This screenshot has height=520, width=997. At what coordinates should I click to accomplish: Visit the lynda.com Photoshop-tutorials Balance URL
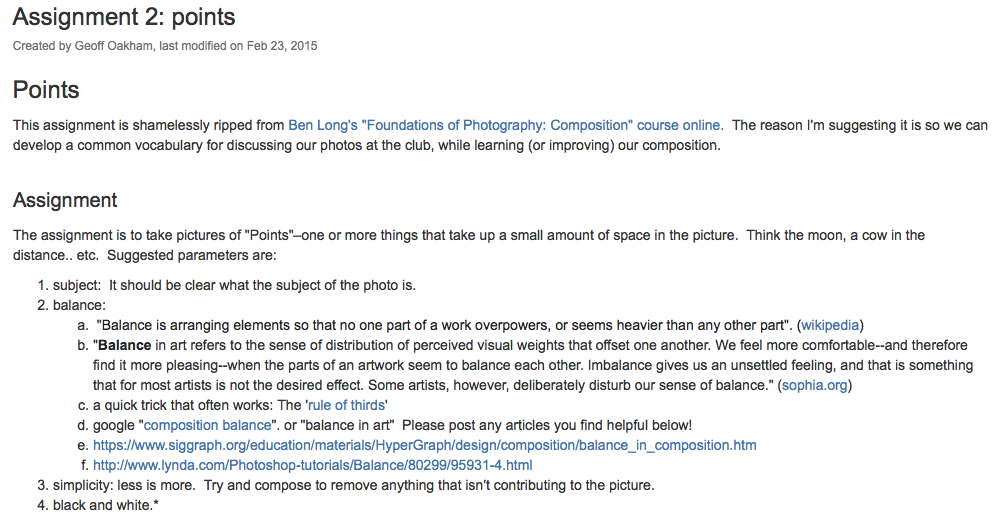click(312, 465)
